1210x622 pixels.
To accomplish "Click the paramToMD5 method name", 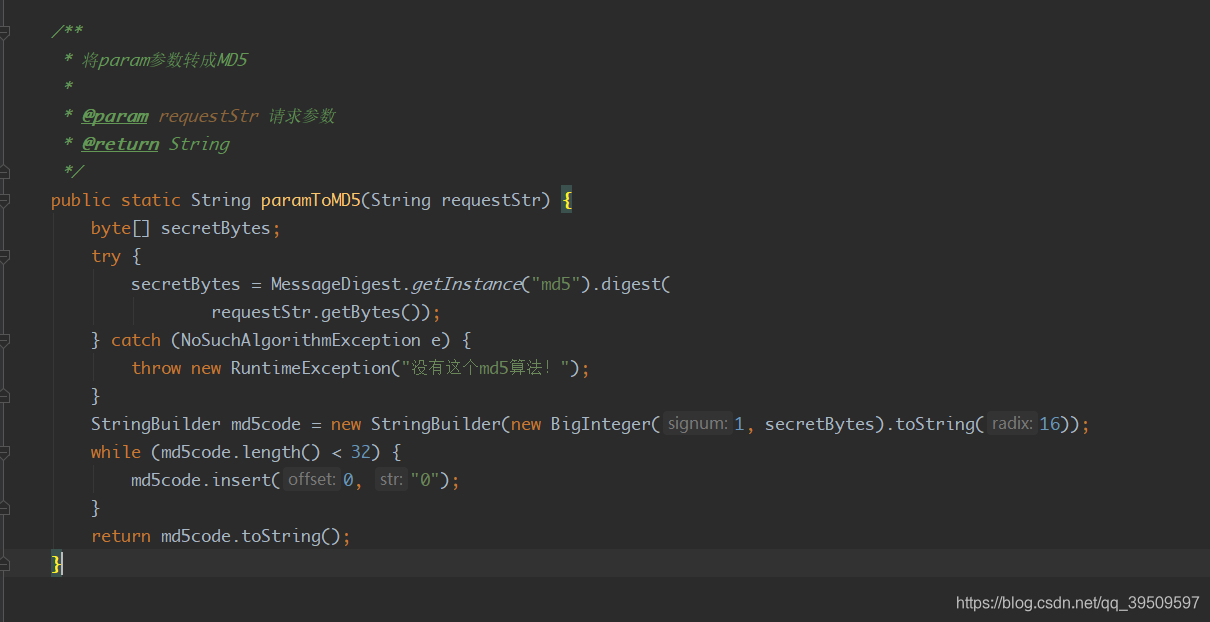I will [x=310, y=200].
